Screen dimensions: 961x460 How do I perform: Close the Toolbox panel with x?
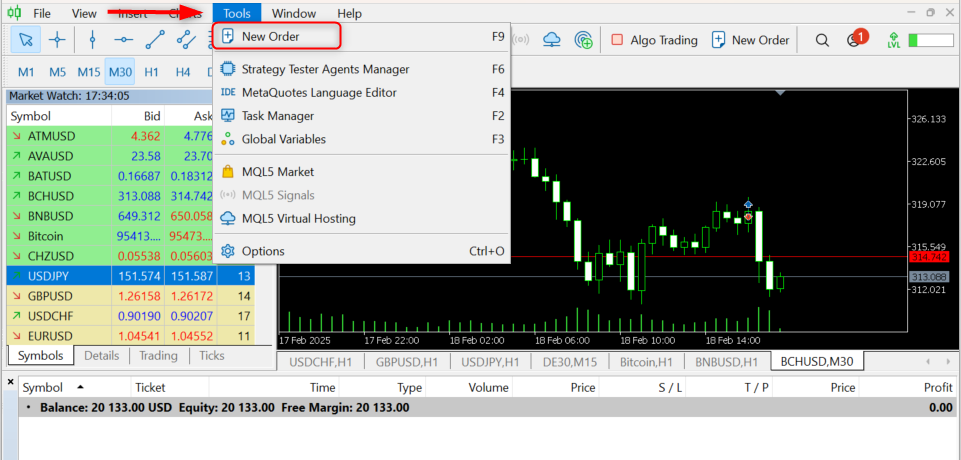pyautogui.click(x=10, y=382)
